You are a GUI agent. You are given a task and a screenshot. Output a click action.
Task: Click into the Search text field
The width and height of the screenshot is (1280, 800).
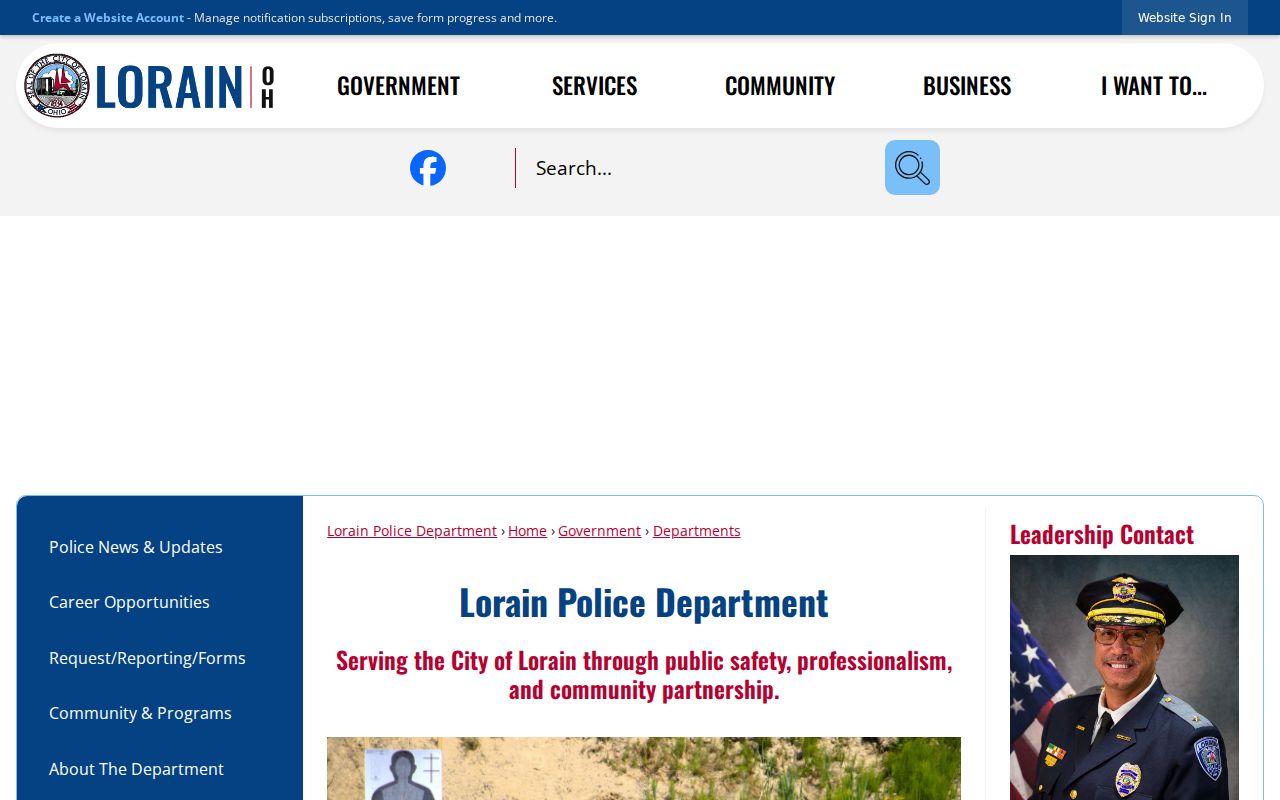(x=700, y=168)
